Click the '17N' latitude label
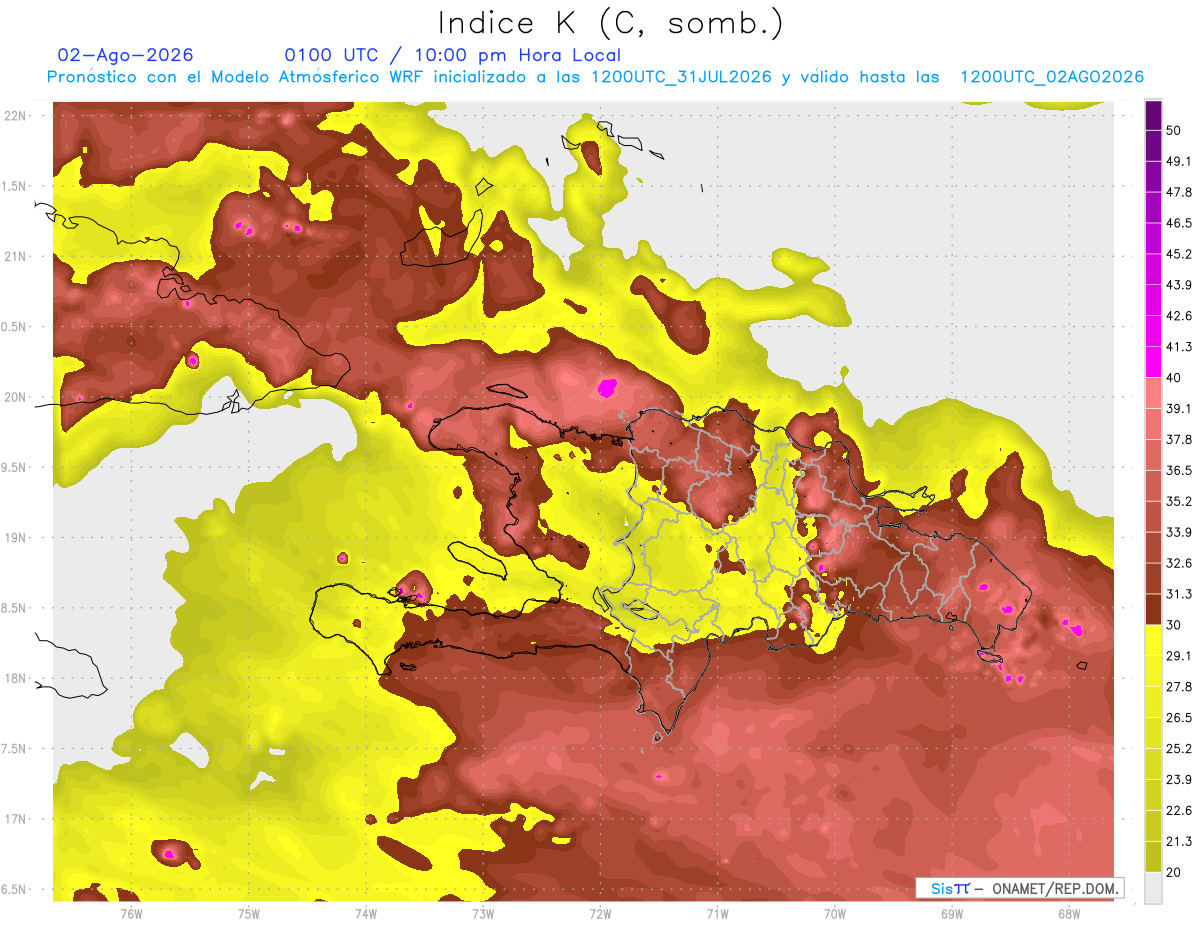 point(16,819)
